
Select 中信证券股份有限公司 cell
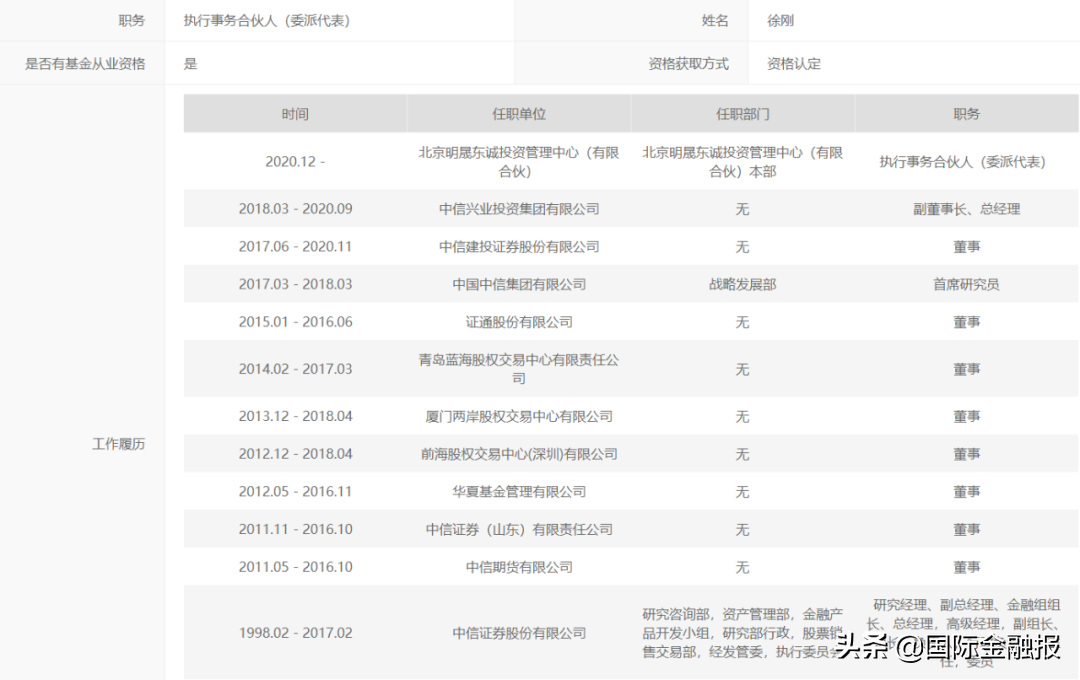point(519,632)
